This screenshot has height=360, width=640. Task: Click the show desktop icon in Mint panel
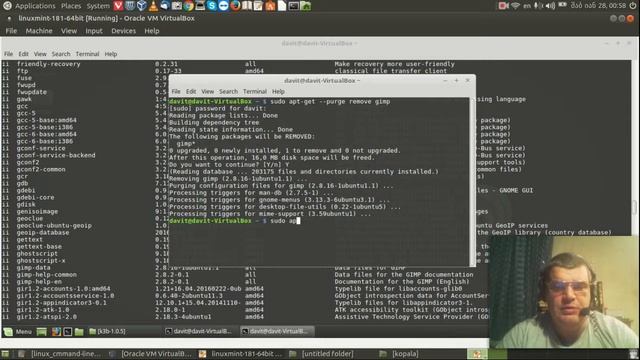42,331
